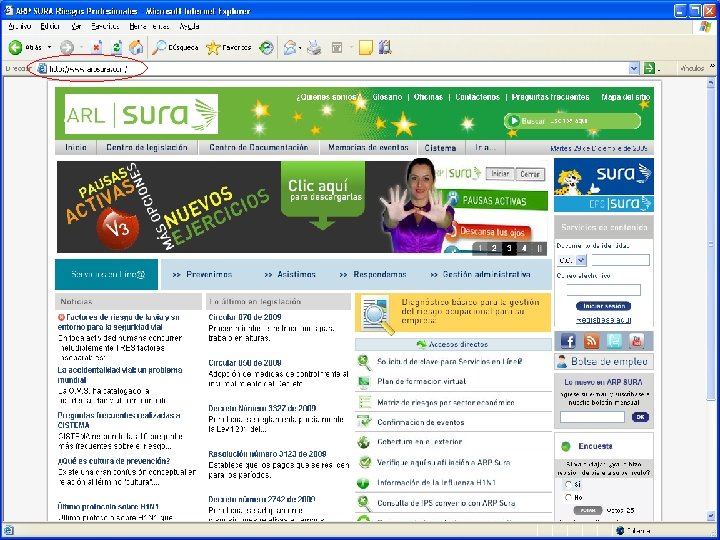
Task: Open the Archivo menu
Action: point(19,26)
